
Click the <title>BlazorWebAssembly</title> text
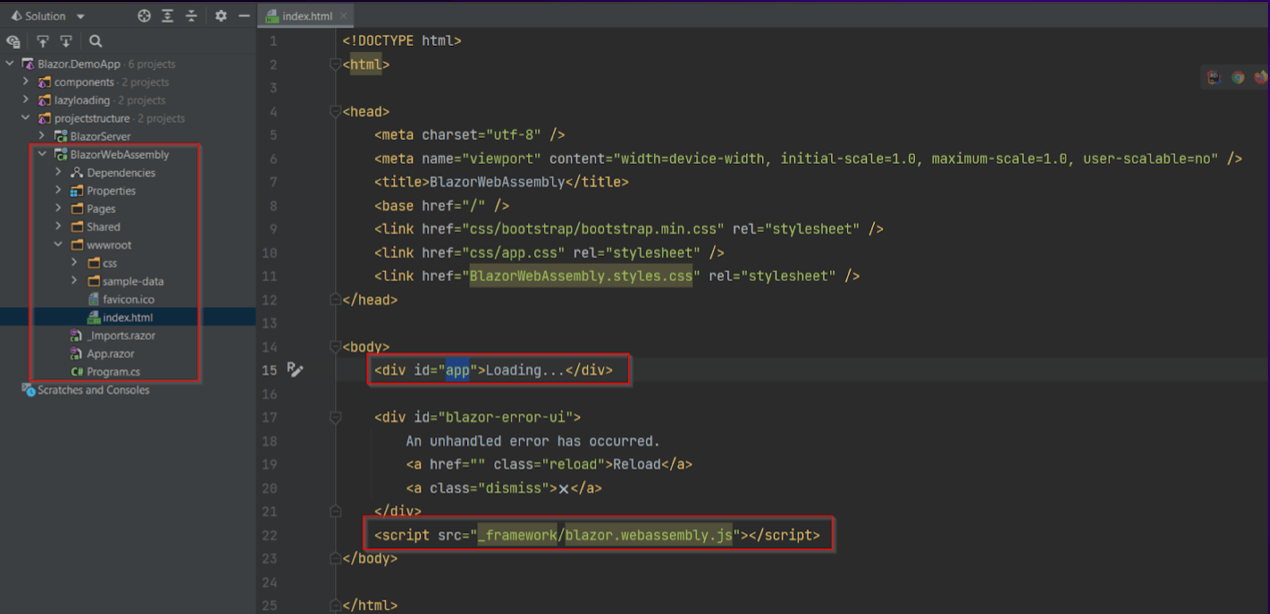tap(502, 182)
